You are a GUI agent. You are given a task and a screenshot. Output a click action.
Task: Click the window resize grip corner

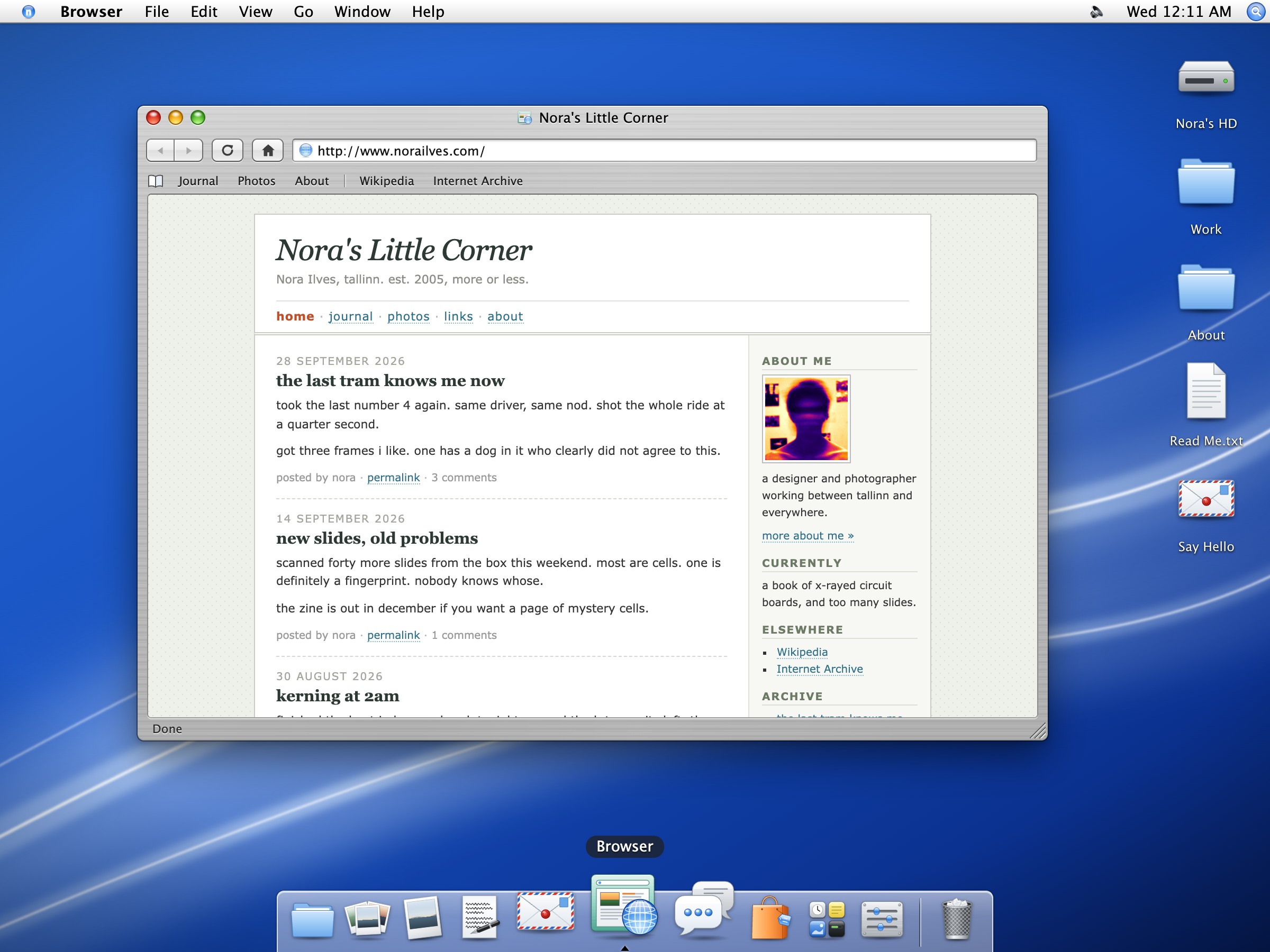click(1038, 731)
